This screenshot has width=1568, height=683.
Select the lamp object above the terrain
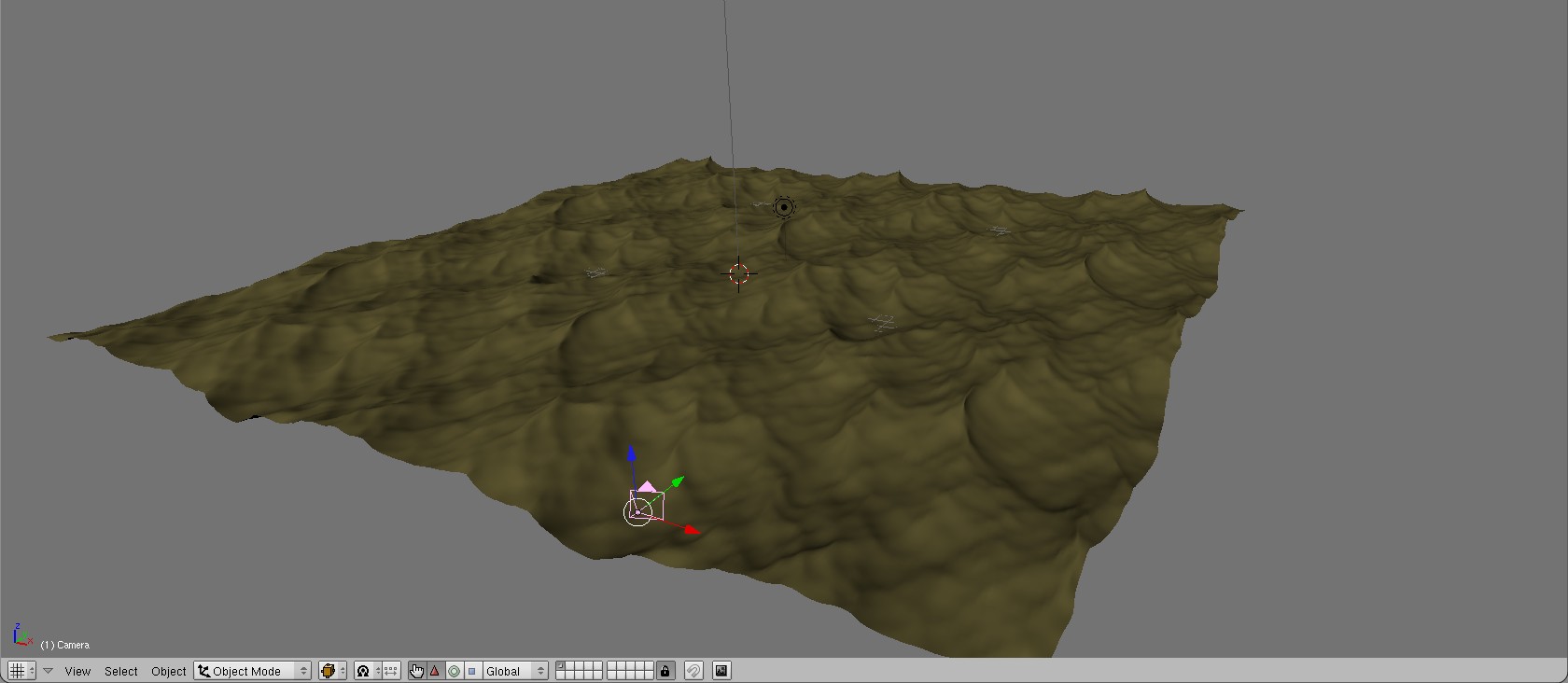coord(784,207)
